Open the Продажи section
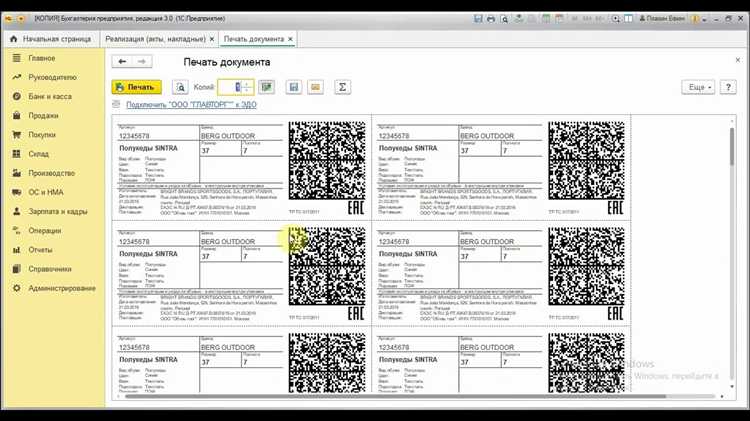The width and height of the screenshot is (750, 421). click(43, 115)
